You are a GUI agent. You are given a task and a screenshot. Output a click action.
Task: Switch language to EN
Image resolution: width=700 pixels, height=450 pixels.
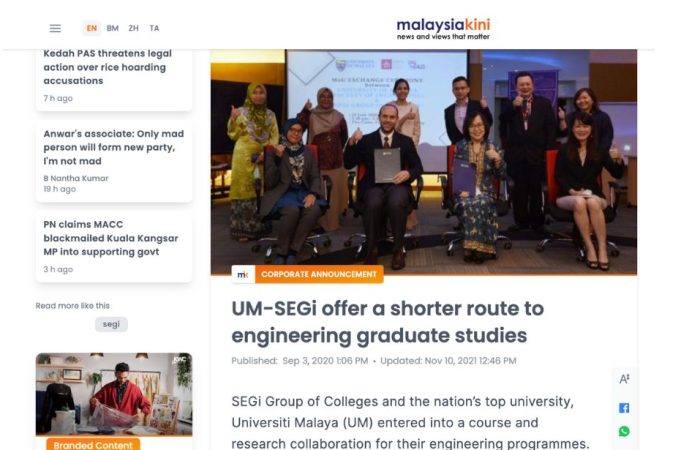pyautogui.click(x=92, y=28)
